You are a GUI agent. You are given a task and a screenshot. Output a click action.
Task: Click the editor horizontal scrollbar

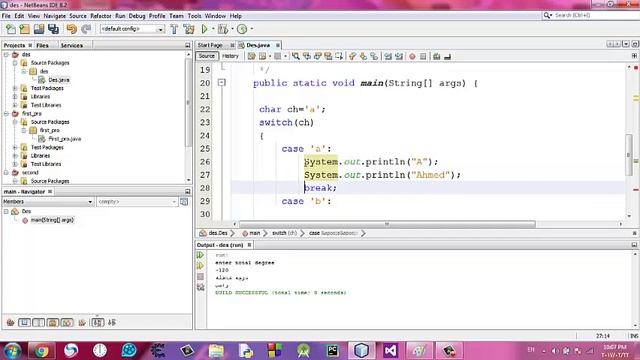click(387, 224)
